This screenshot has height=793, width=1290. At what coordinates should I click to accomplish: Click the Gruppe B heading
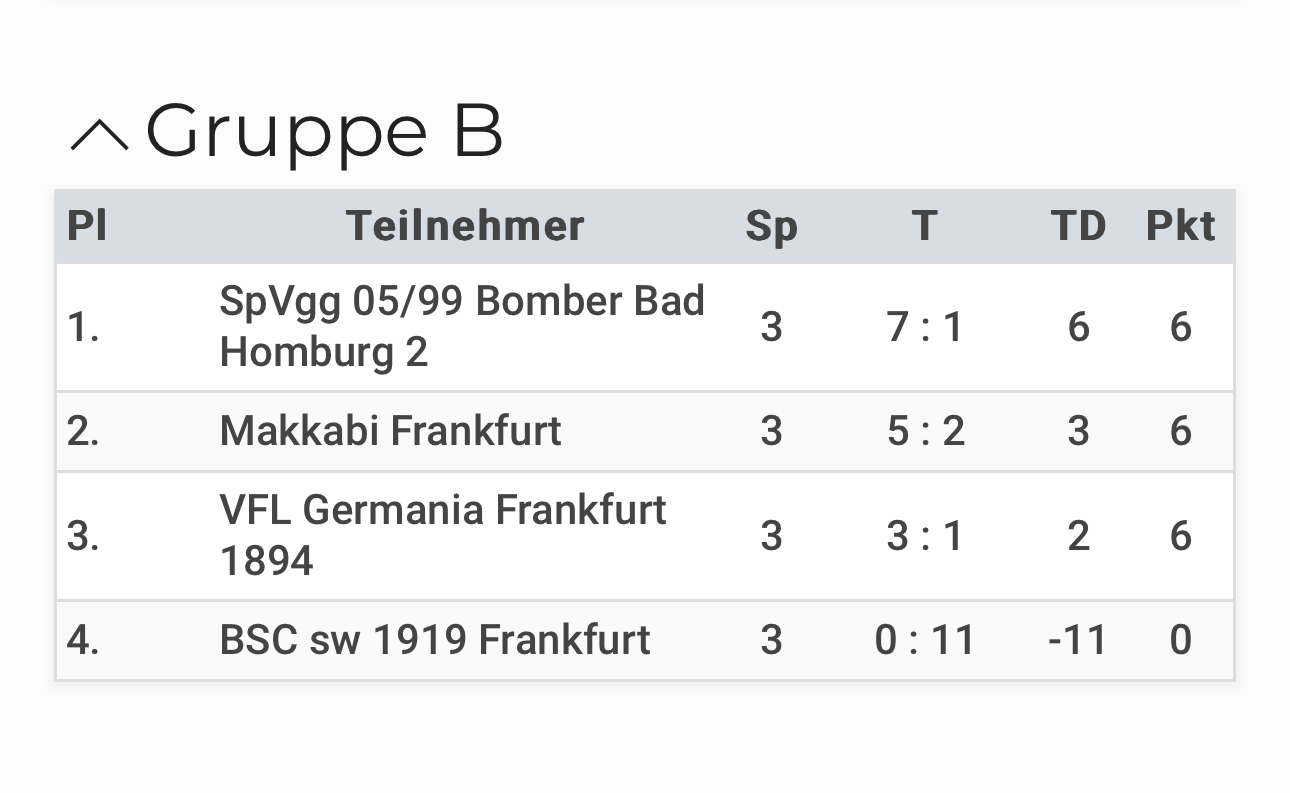(324, 132)
